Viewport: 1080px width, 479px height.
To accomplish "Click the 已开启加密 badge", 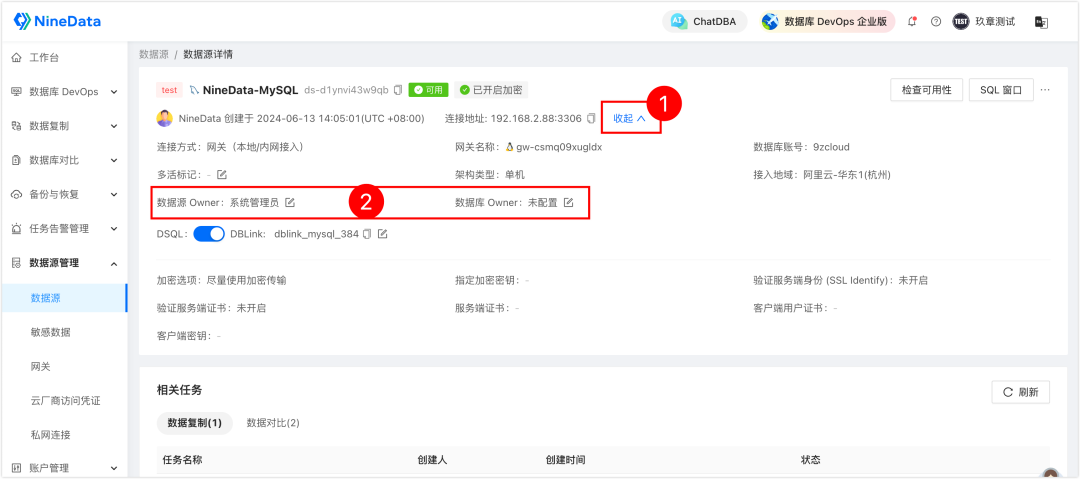I will point(491,90).
